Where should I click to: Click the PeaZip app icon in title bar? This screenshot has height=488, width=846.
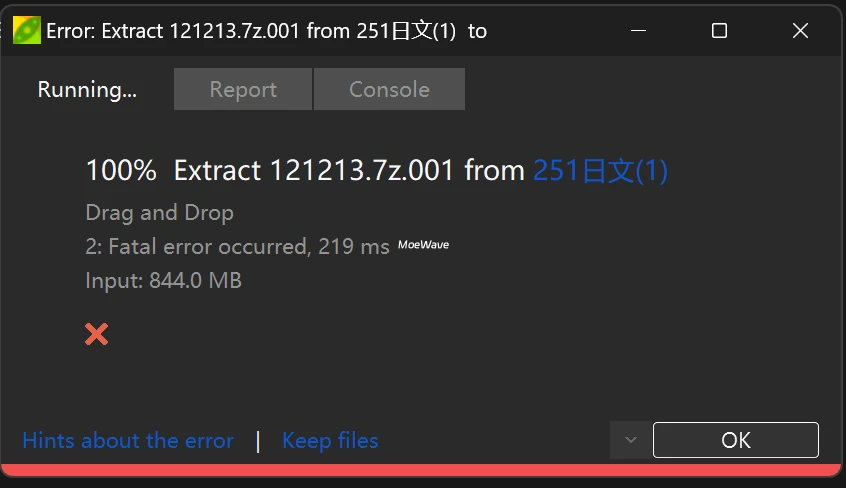26,30
